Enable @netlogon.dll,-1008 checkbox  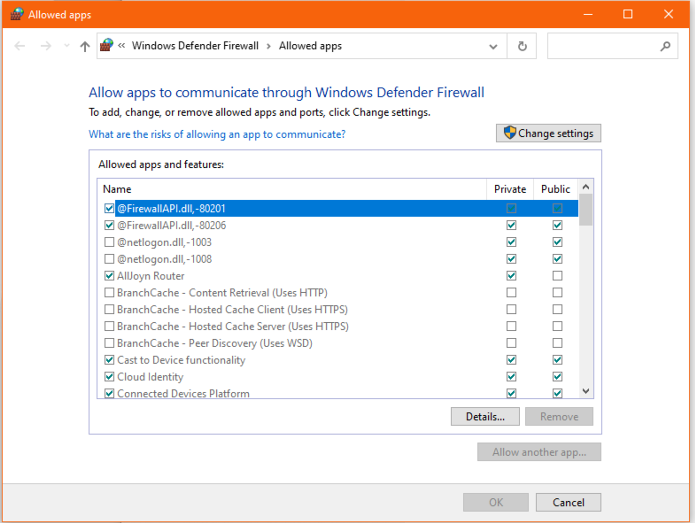coord(109,259)
